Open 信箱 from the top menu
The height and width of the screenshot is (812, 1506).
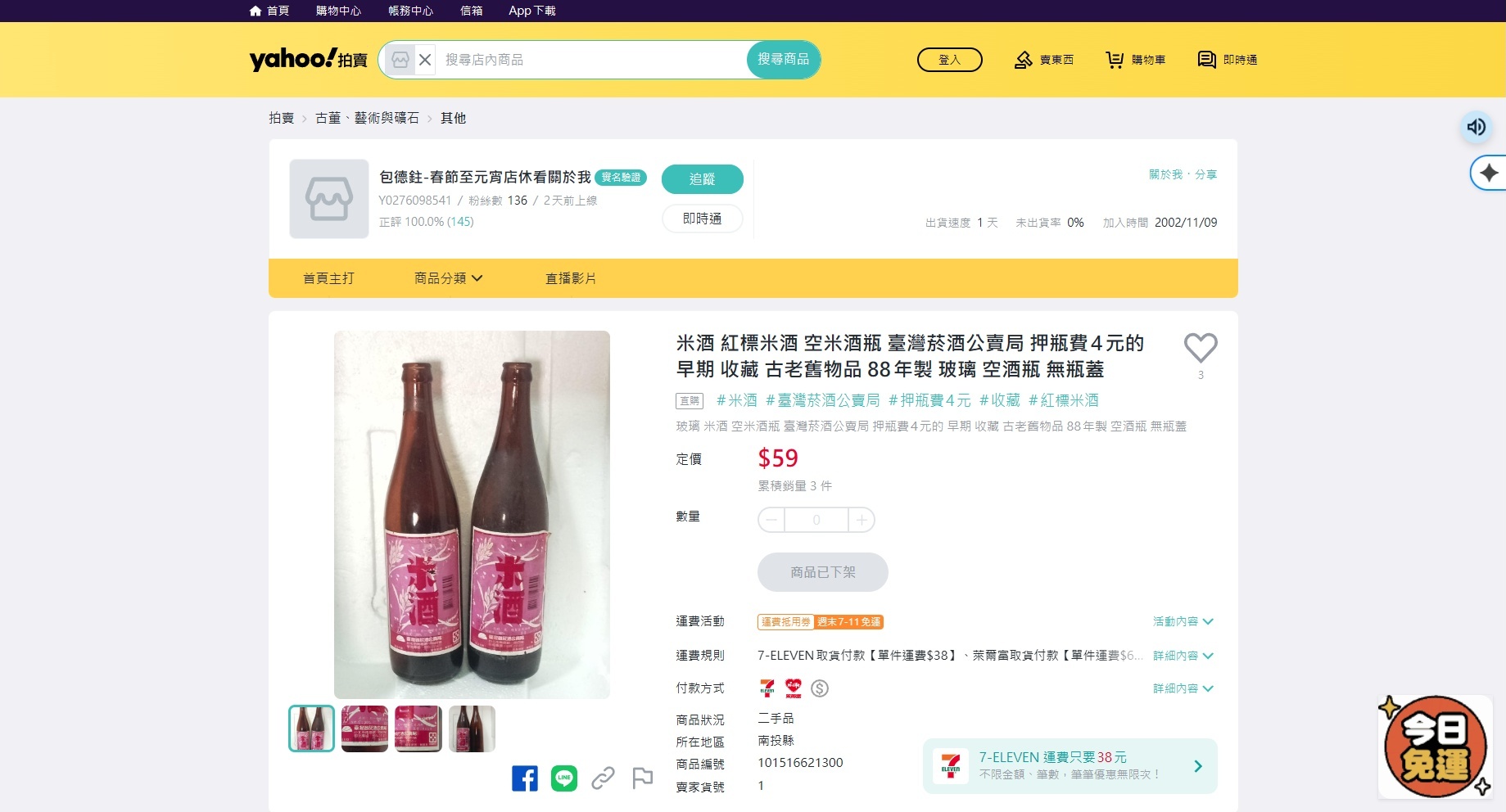pyautogui.click(x=471, y=11)
